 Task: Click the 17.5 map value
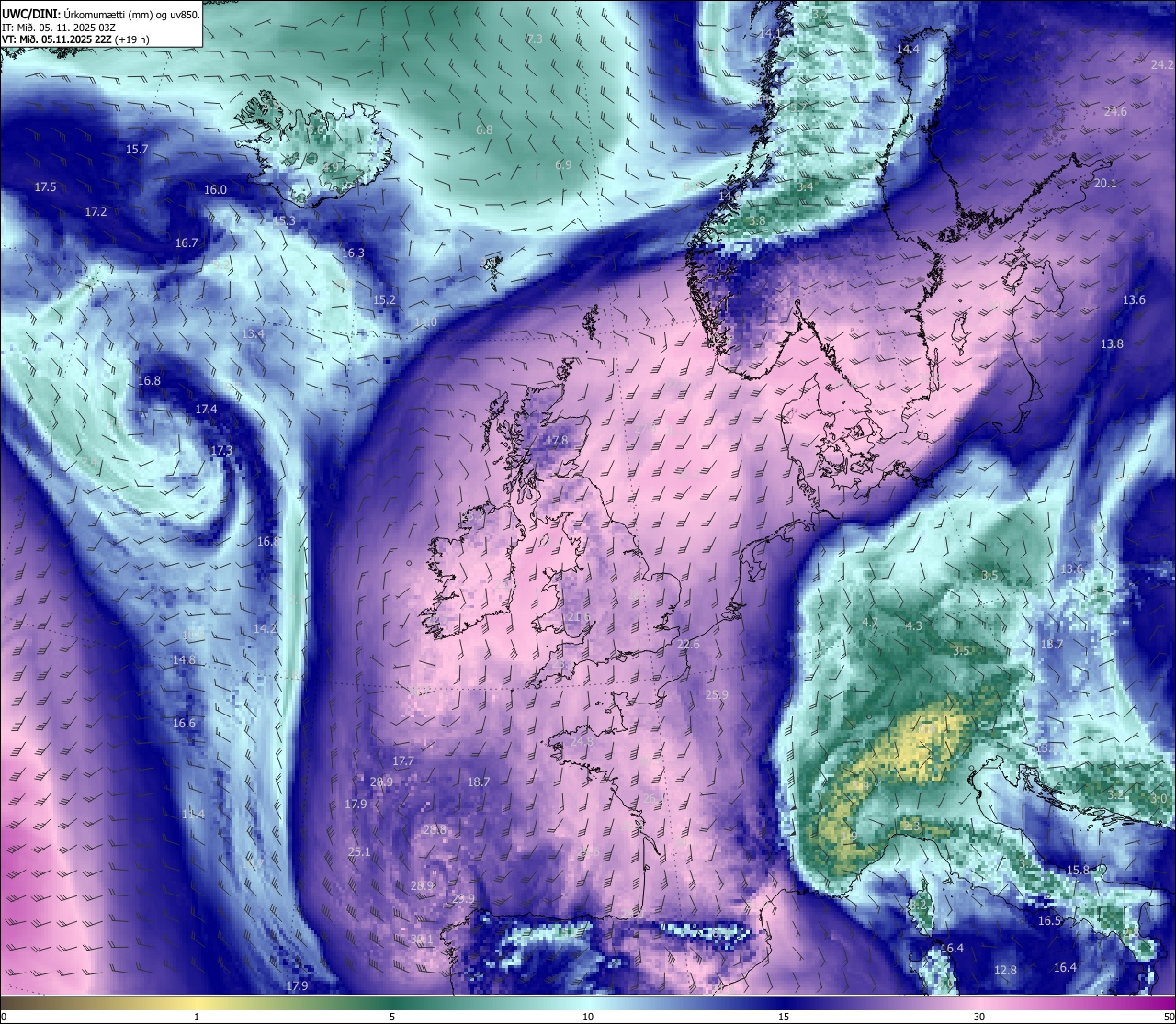click(x=45, y=186)
